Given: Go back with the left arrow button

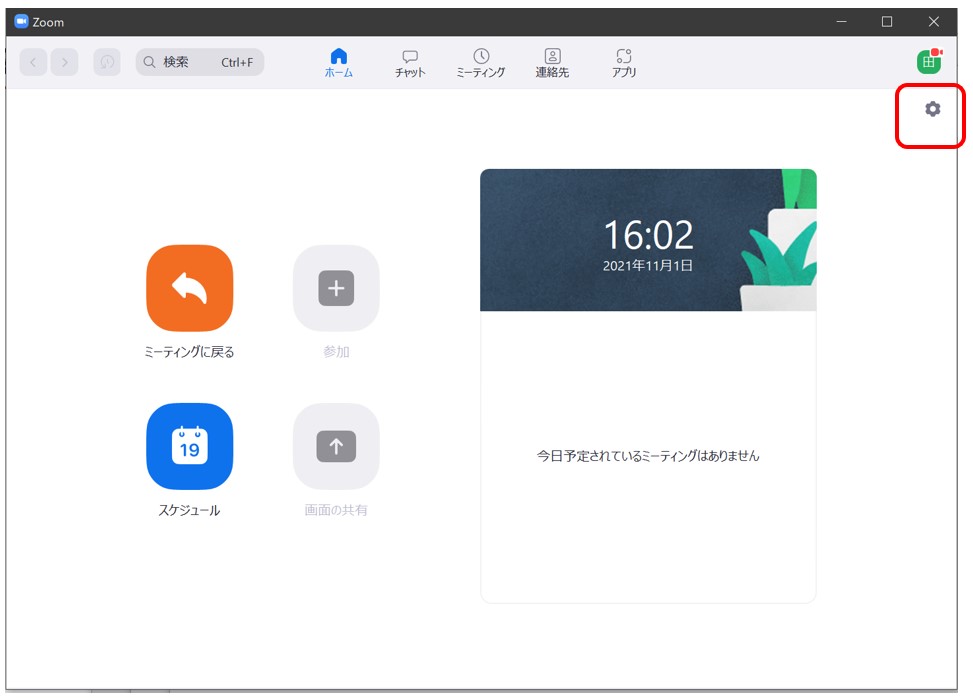Looking at the screenshot, I should (x=34, y=62).
